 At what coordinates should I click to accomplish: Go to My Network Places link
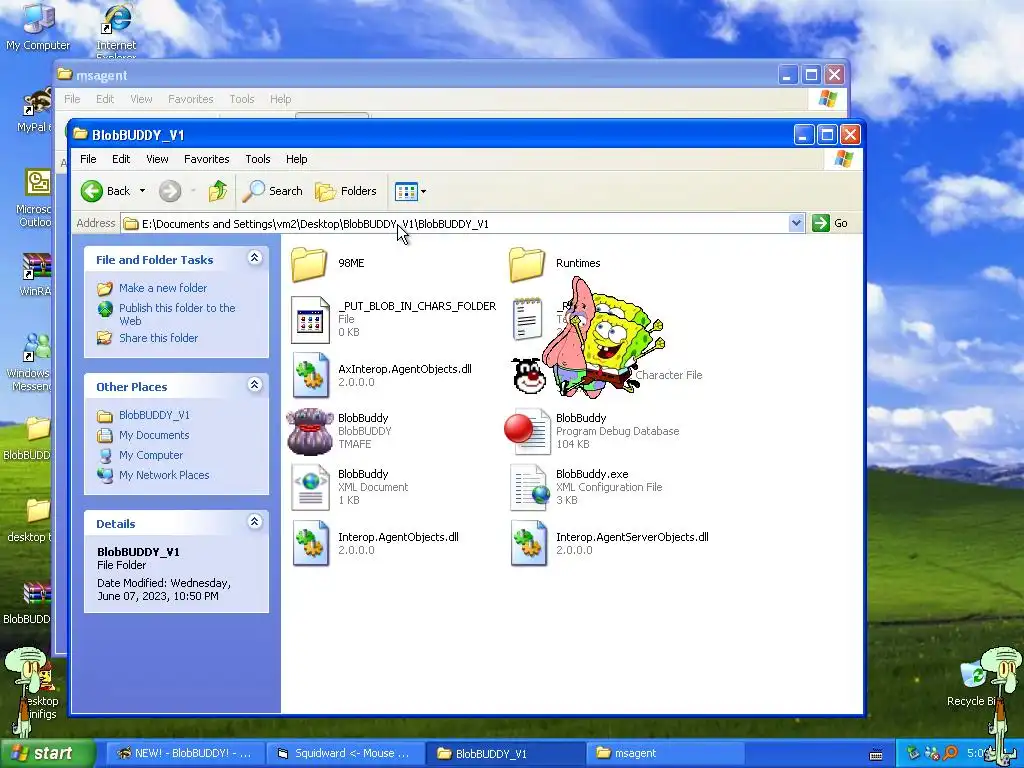point(164,475)
